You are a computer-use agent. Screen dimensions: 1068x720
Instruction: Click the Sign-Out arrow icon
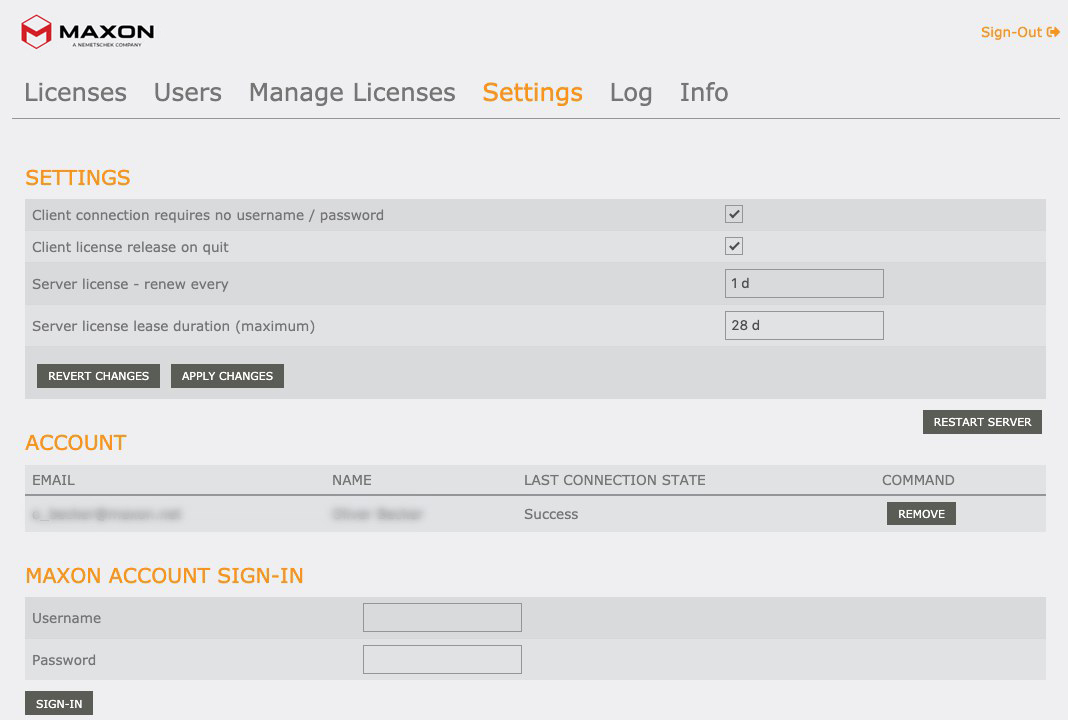point(1053,32)
